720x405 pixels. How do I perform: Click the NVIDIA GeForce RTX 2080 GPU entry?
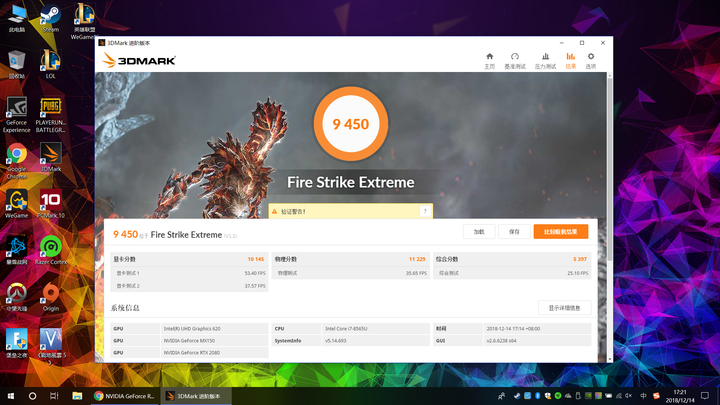pos(191,353)
